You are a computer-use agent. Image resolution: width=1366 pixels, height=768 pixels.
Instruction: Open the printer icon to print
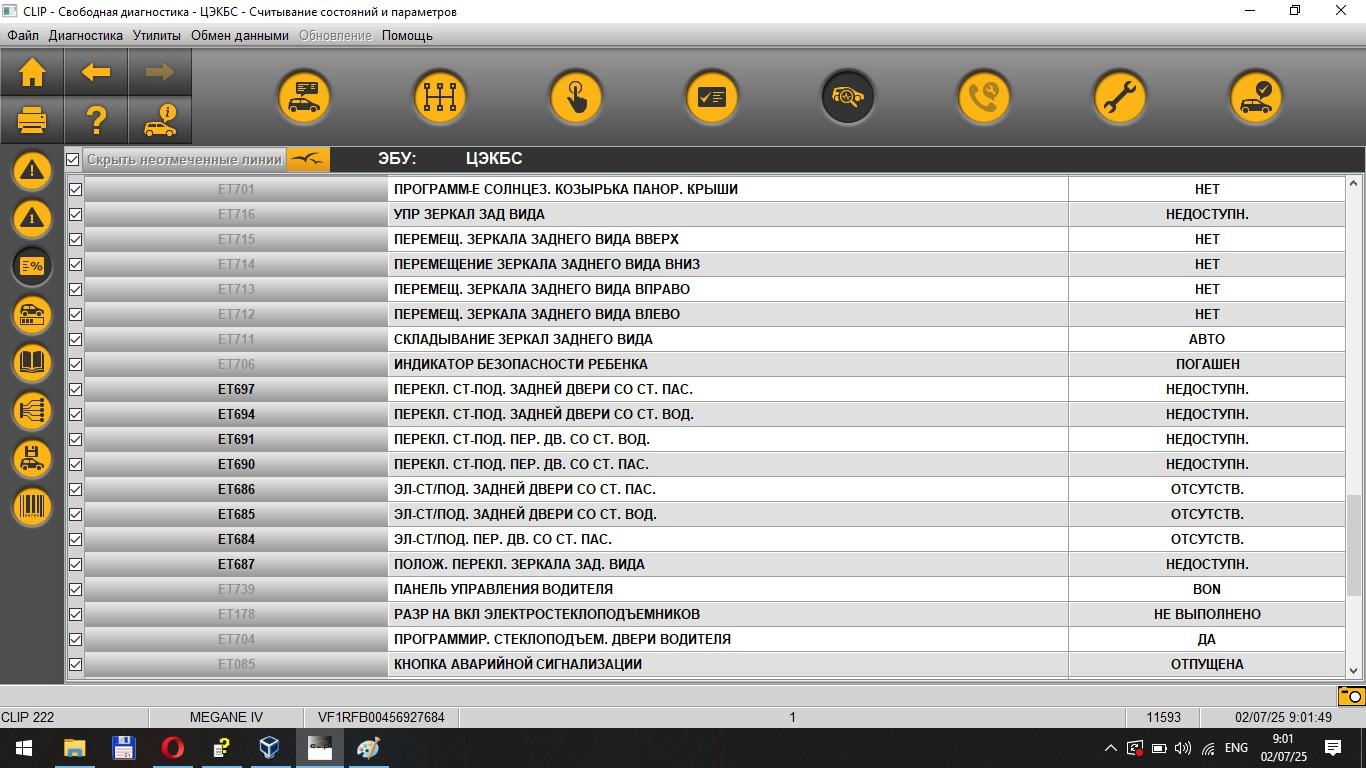coord(32,121)
